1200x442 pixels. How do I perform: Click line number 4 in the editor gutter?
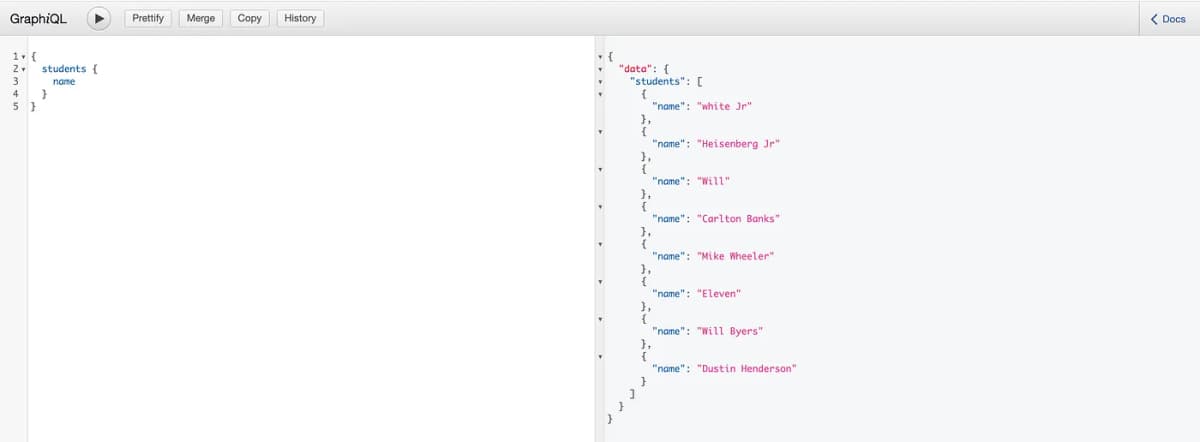pyautogui.click(x=16, y=94)
